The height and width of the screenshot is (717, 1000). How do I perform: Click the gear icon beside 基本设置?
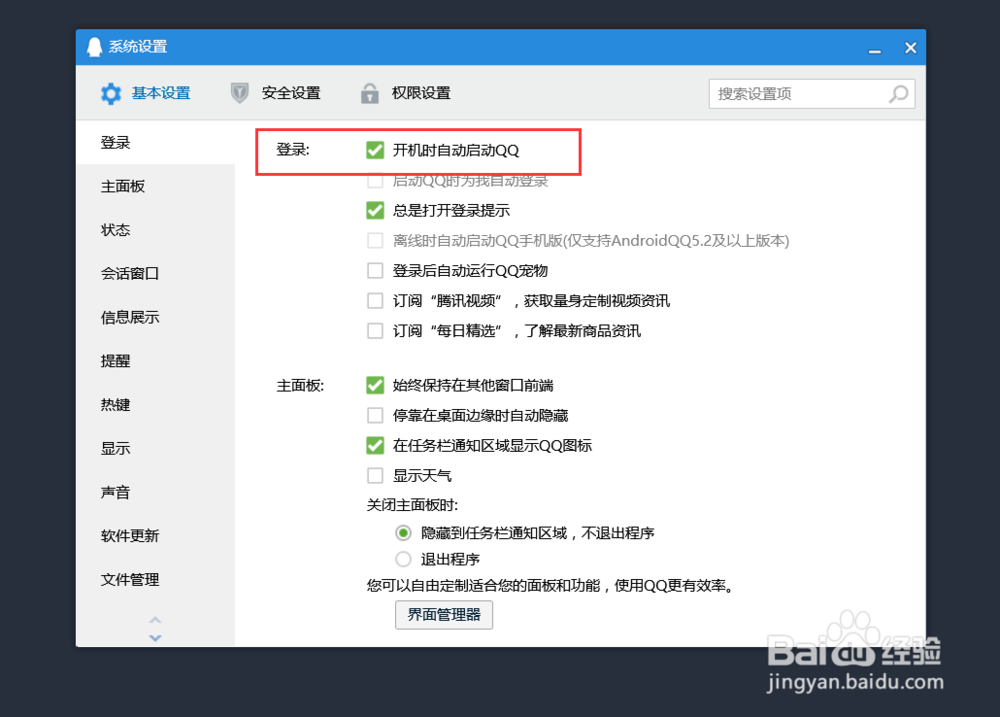point(111,93)
